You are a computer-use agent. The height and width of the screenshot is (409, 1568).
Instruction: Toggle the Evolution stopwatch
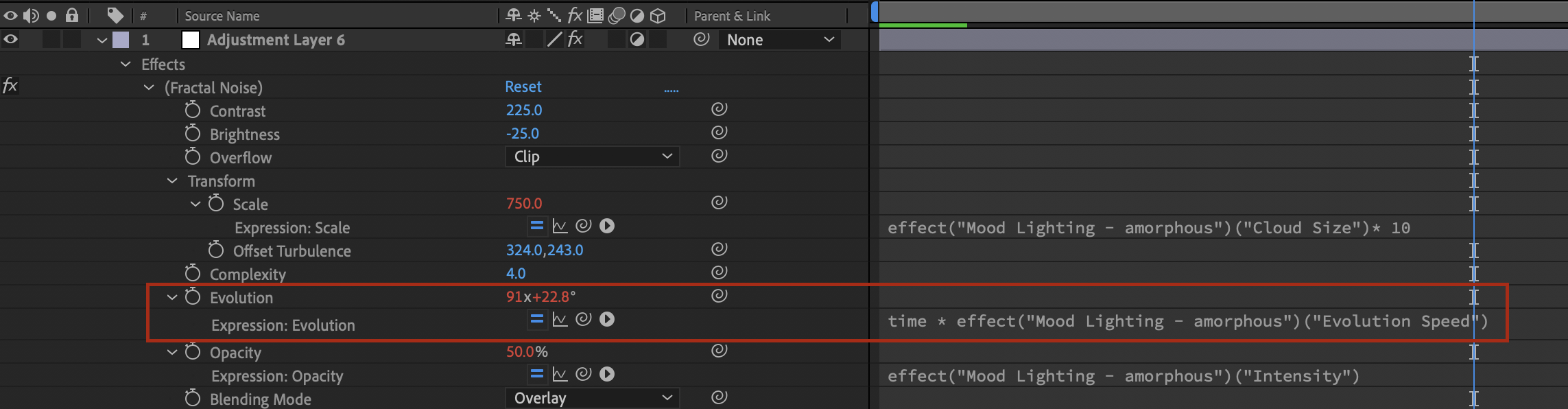[x=193, y=296]
